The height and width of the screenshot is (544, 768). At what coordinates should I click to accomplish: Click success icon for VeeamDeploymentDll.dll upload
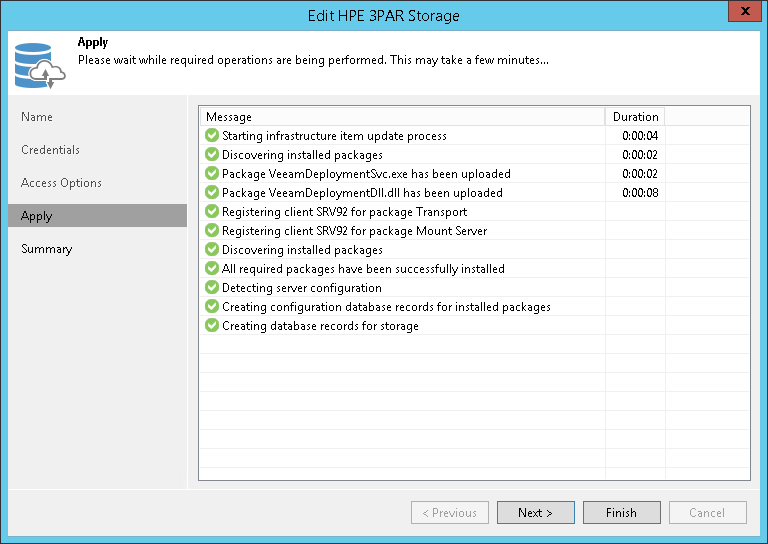[211, 193]
